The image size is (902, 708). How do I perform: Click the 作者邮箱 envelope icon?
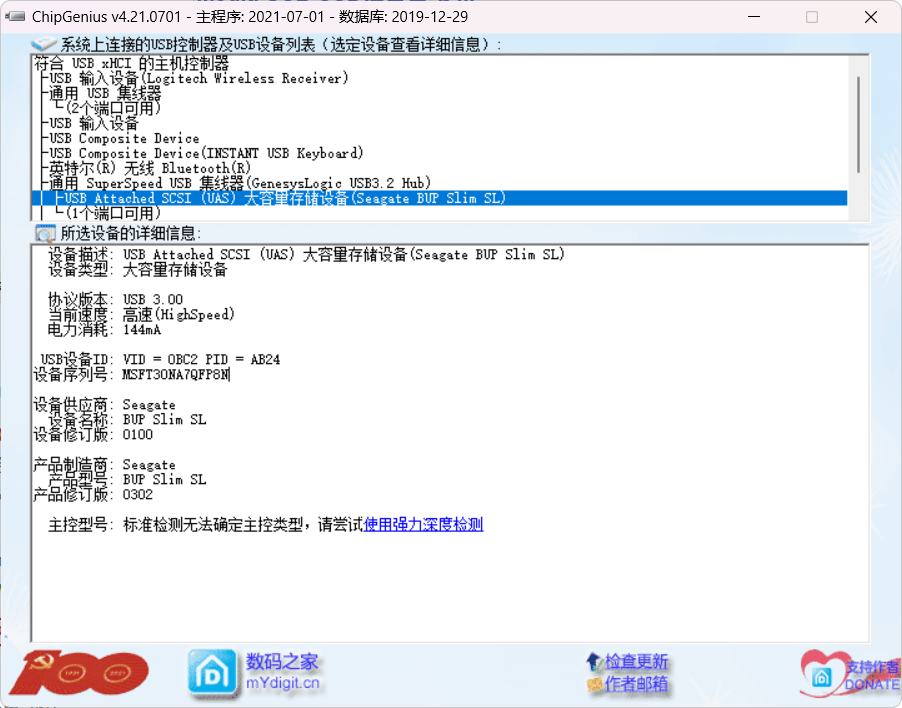click(594, 684)
